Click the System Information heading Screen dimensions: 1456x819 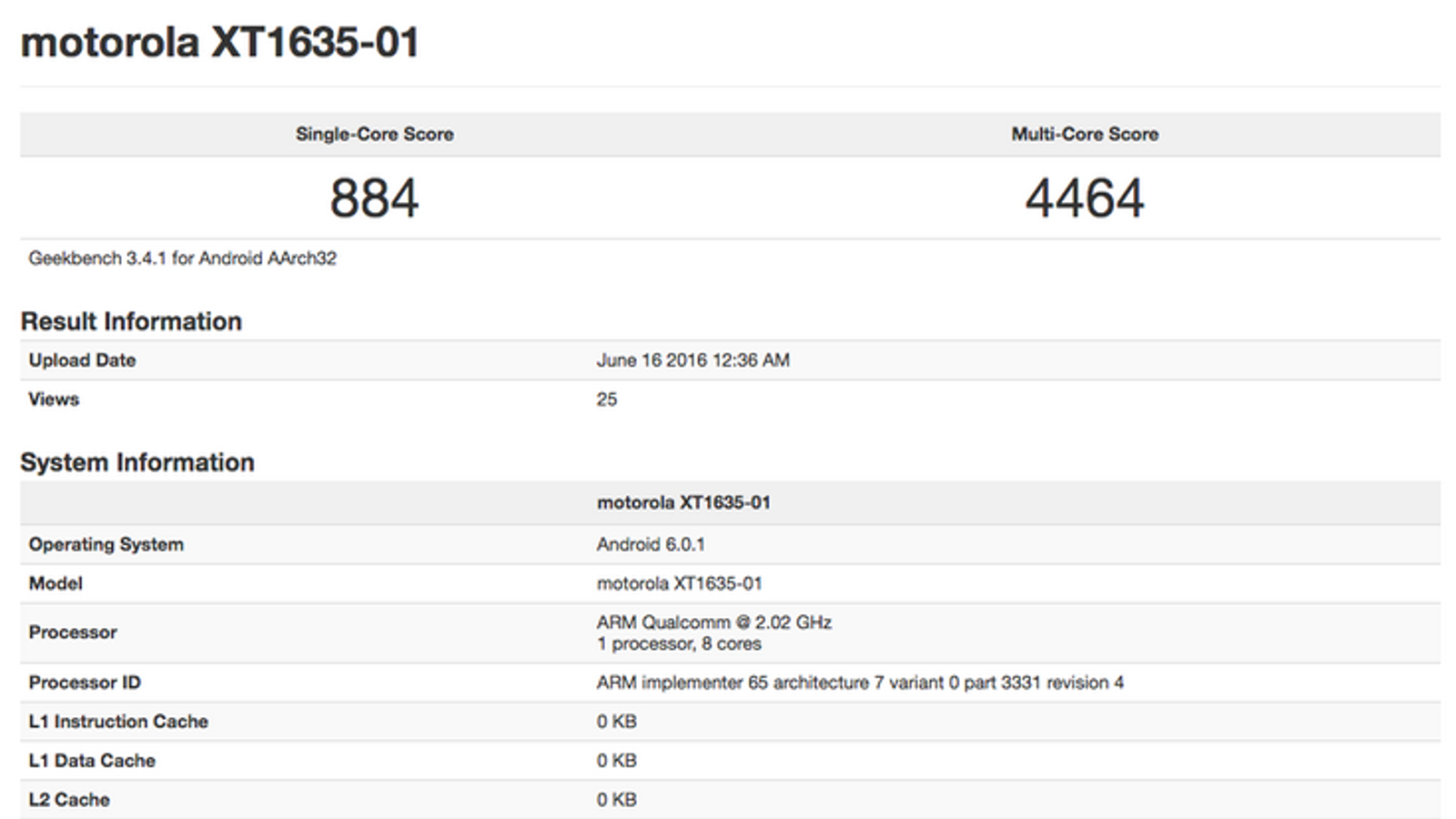(137, 462)
